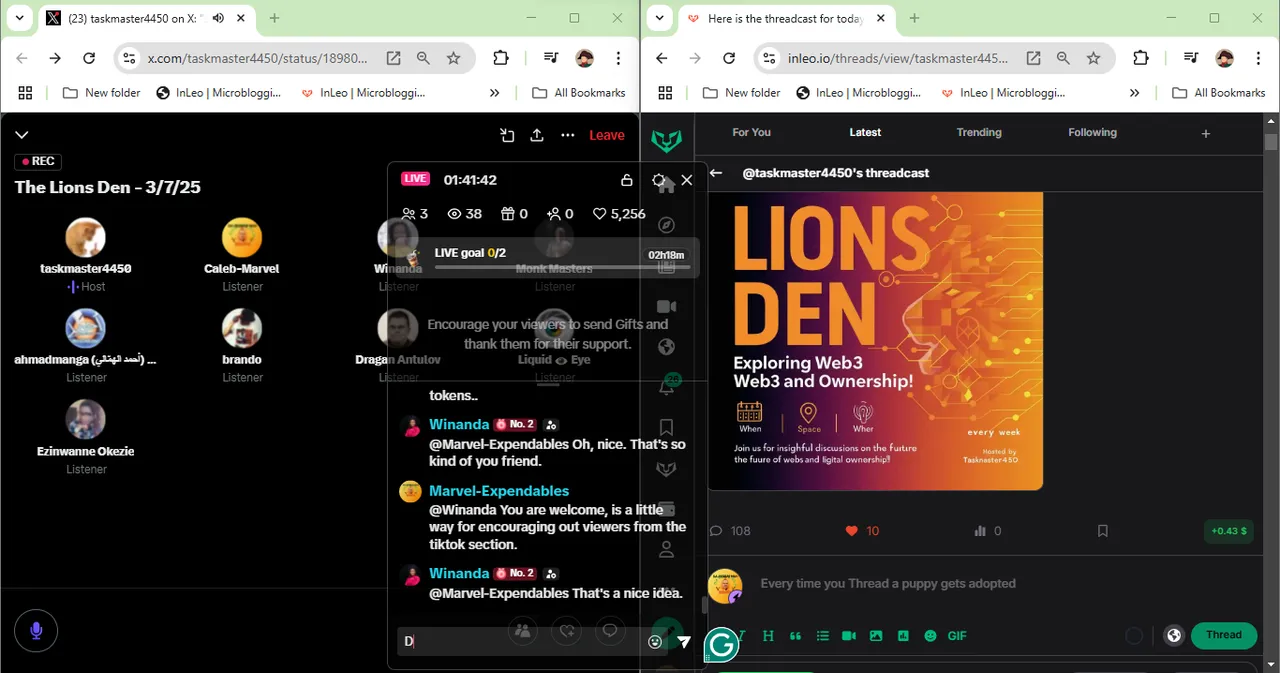Viewport: 1280px width, 673px height.
Task: Add a GIF to the thread
Action: click(957, 636)
